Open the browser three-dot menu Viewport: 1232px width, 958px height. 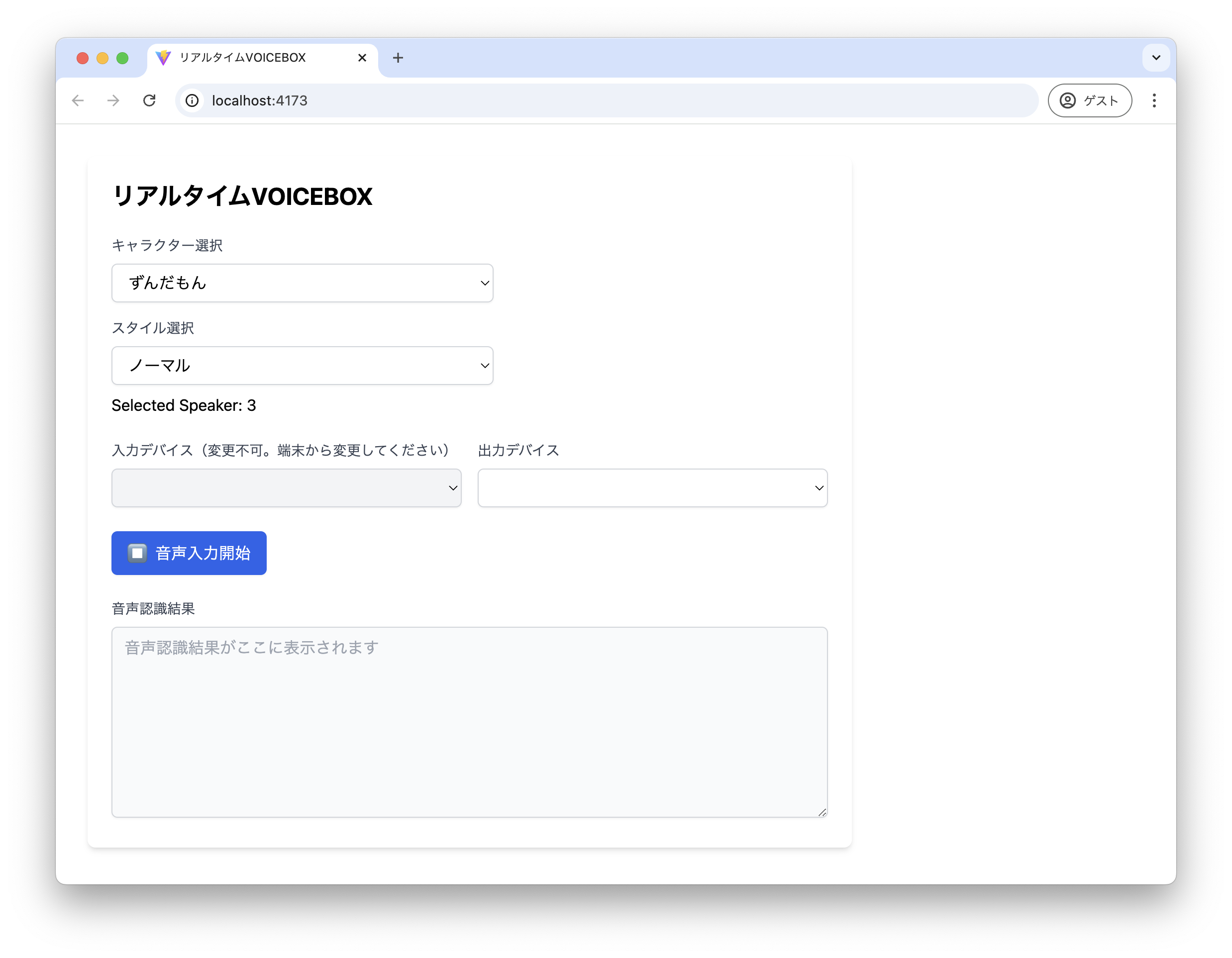[x=1154, y=100]
